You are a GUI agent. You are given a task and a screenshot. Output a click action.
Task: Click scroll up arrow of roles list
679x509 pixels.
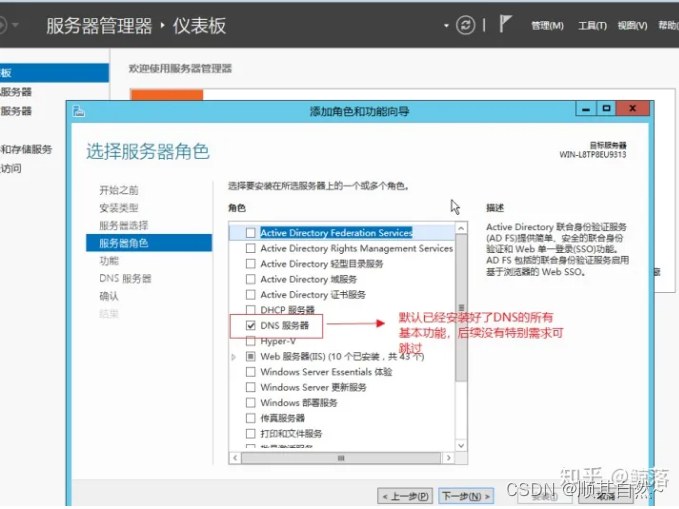pos(461,228)
